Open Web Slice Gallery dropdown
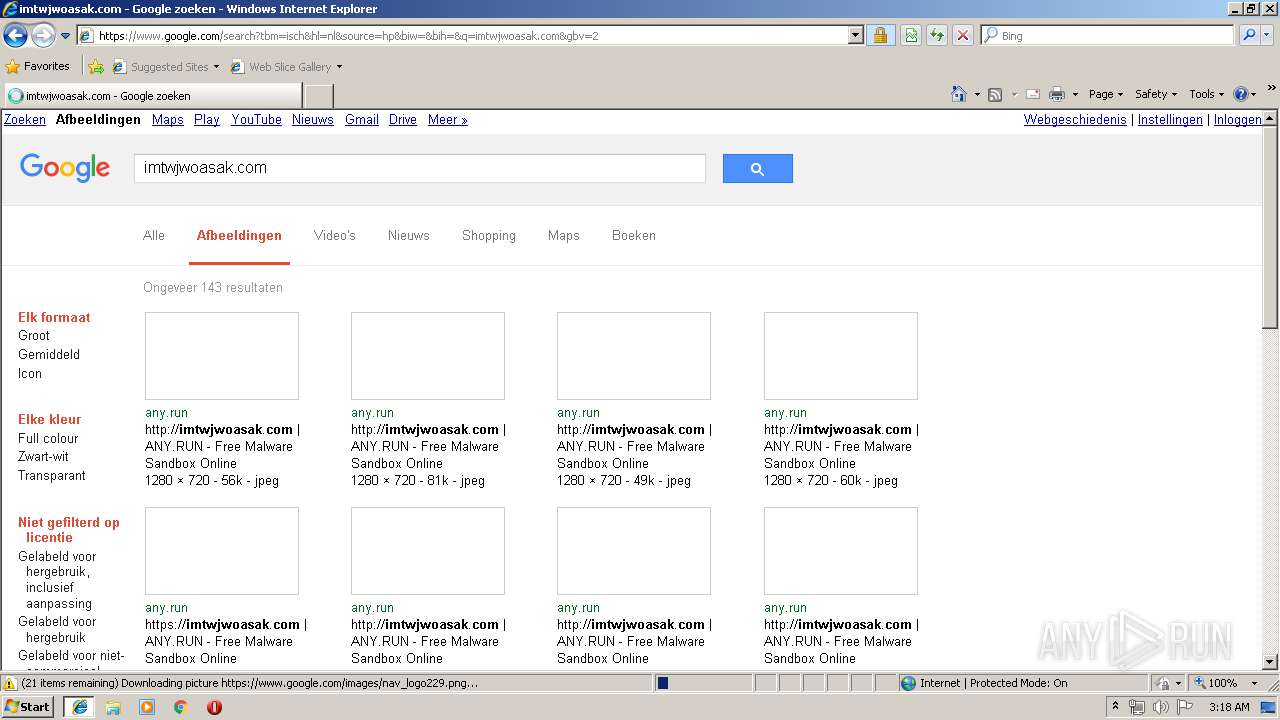The image size is (1280, 720). click(286, 67)
